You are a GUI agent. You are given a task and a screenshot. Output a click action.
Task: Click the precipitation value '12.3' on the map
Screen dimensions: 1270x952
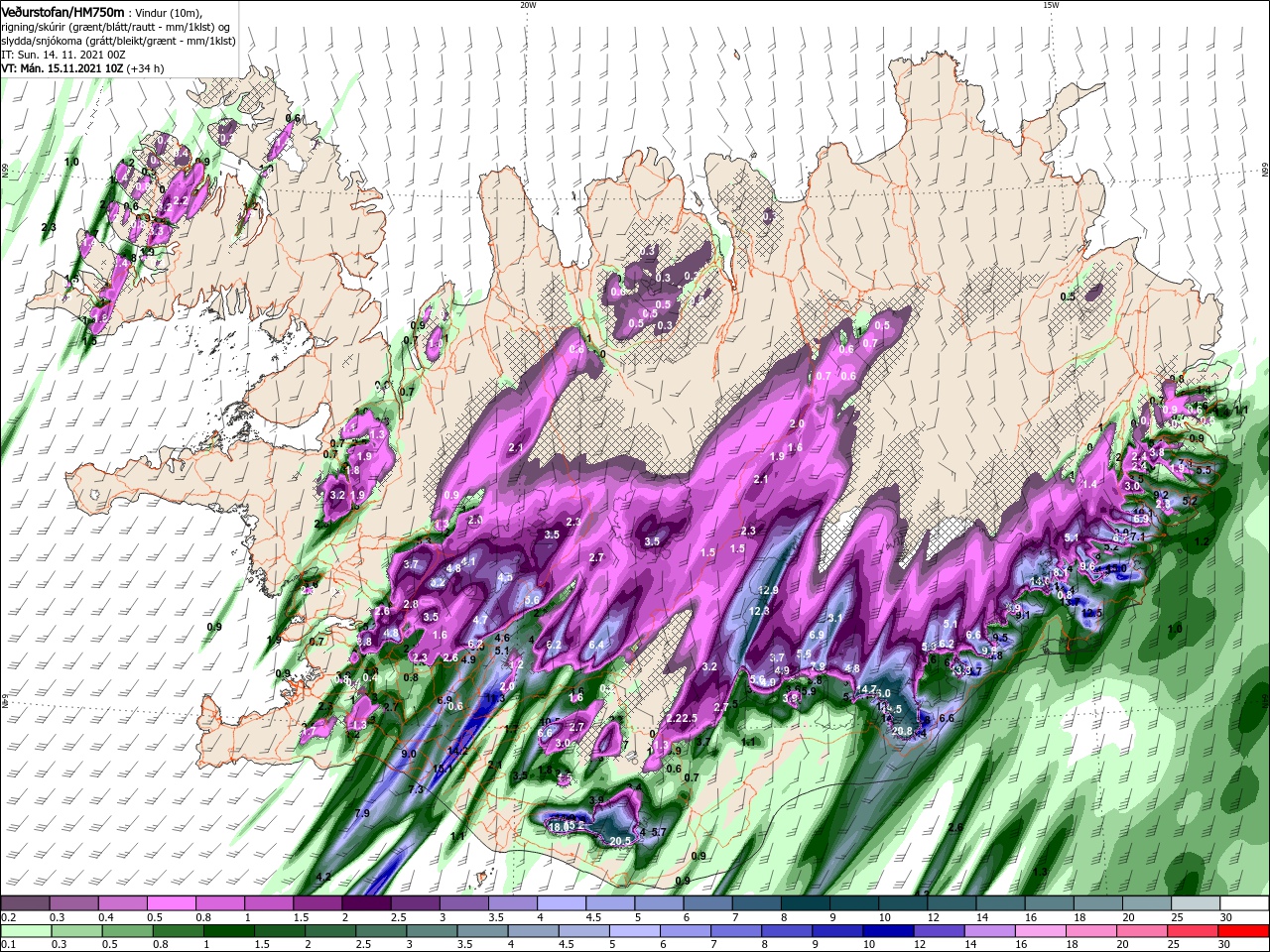coord(759,611)
